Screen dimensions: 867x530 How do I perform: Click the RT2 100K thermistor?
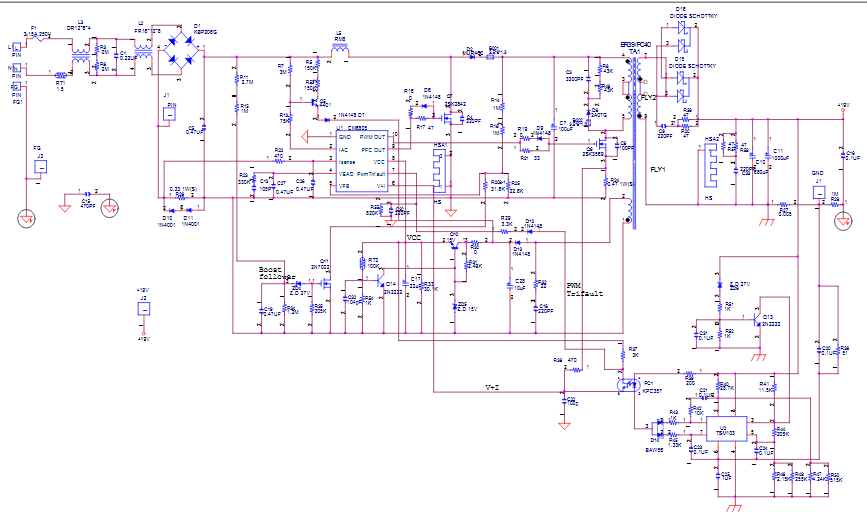363,263
